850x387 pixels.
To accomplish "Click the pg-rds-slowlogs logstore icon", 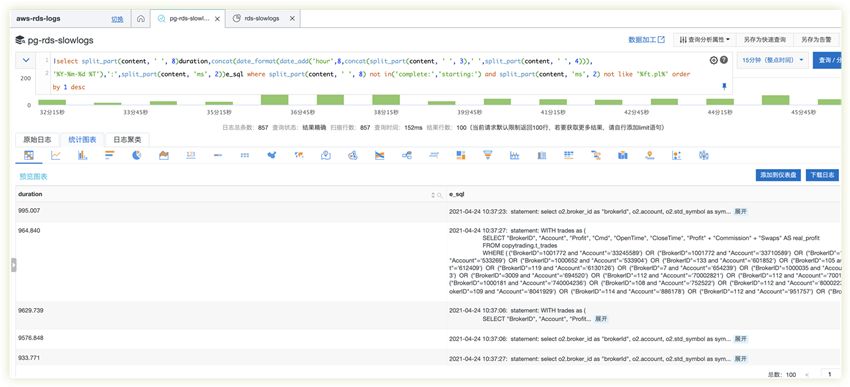I will pos(20,40).
